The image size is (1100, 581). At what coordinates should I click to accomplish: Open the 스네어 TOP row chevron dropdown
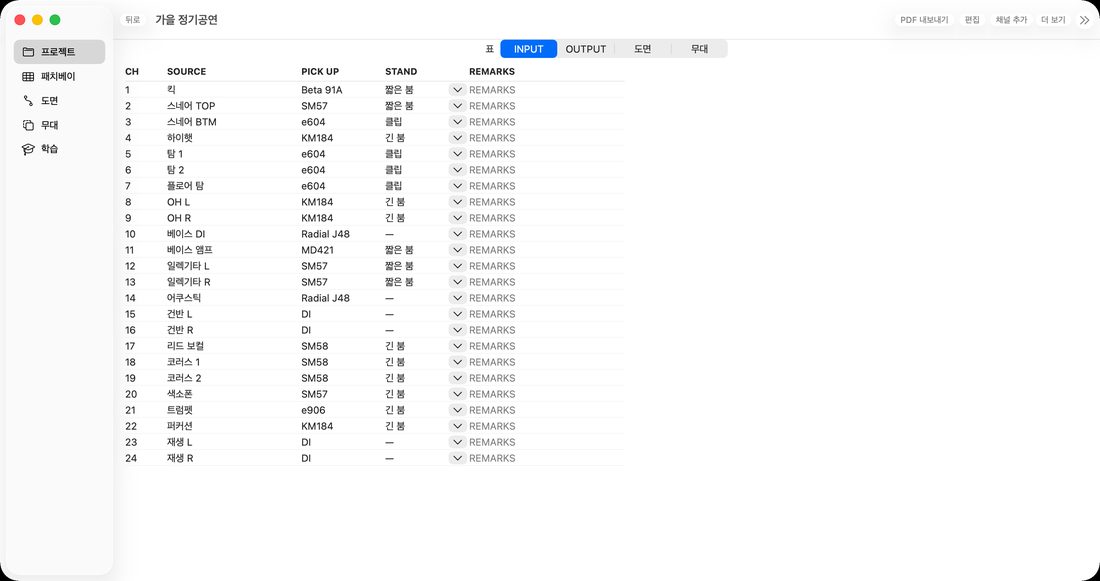(x=457, y=106)
